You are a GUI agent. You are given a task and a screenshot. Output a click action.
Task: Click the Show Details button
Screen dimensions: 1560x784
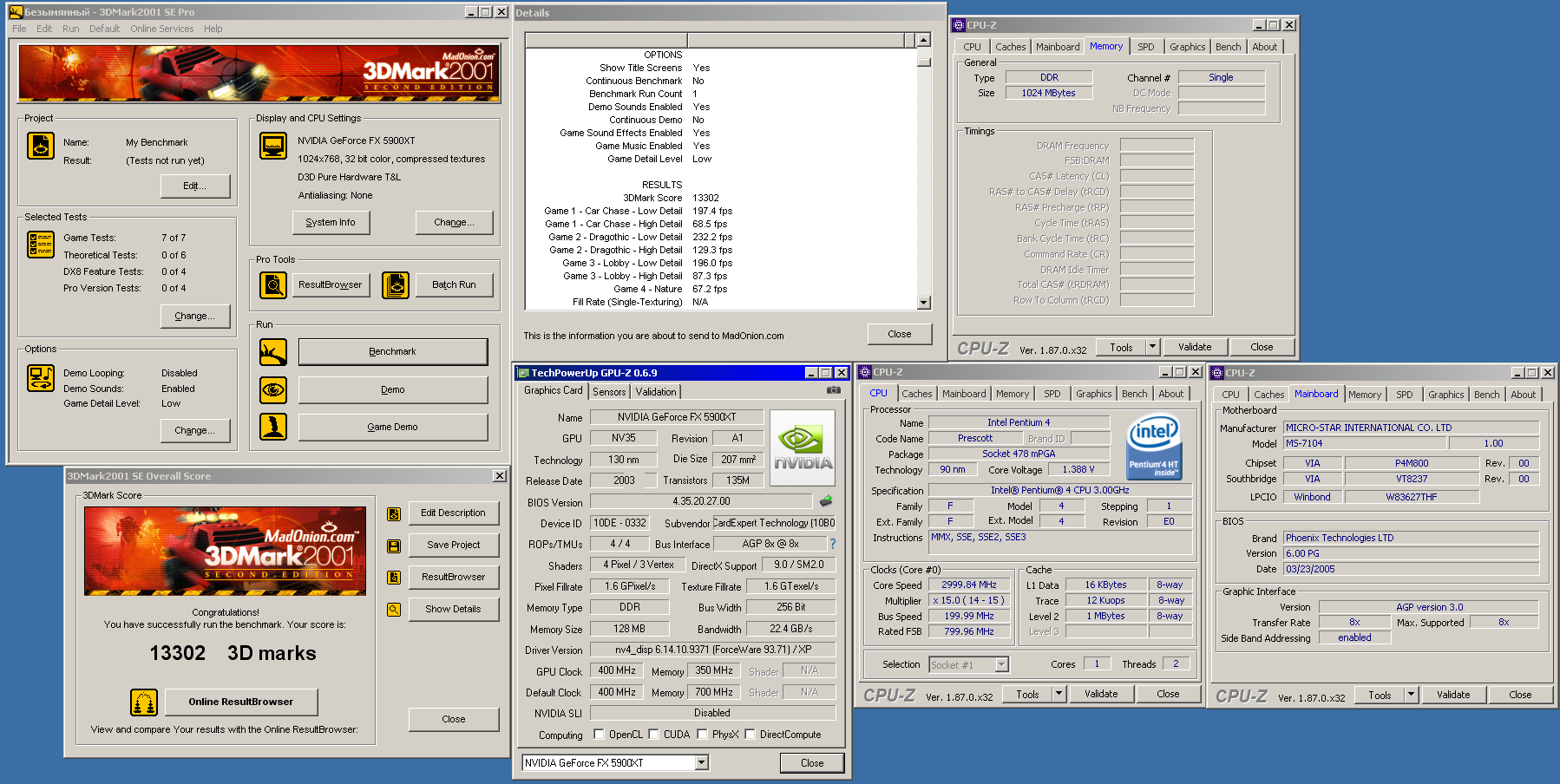point(453,609)
